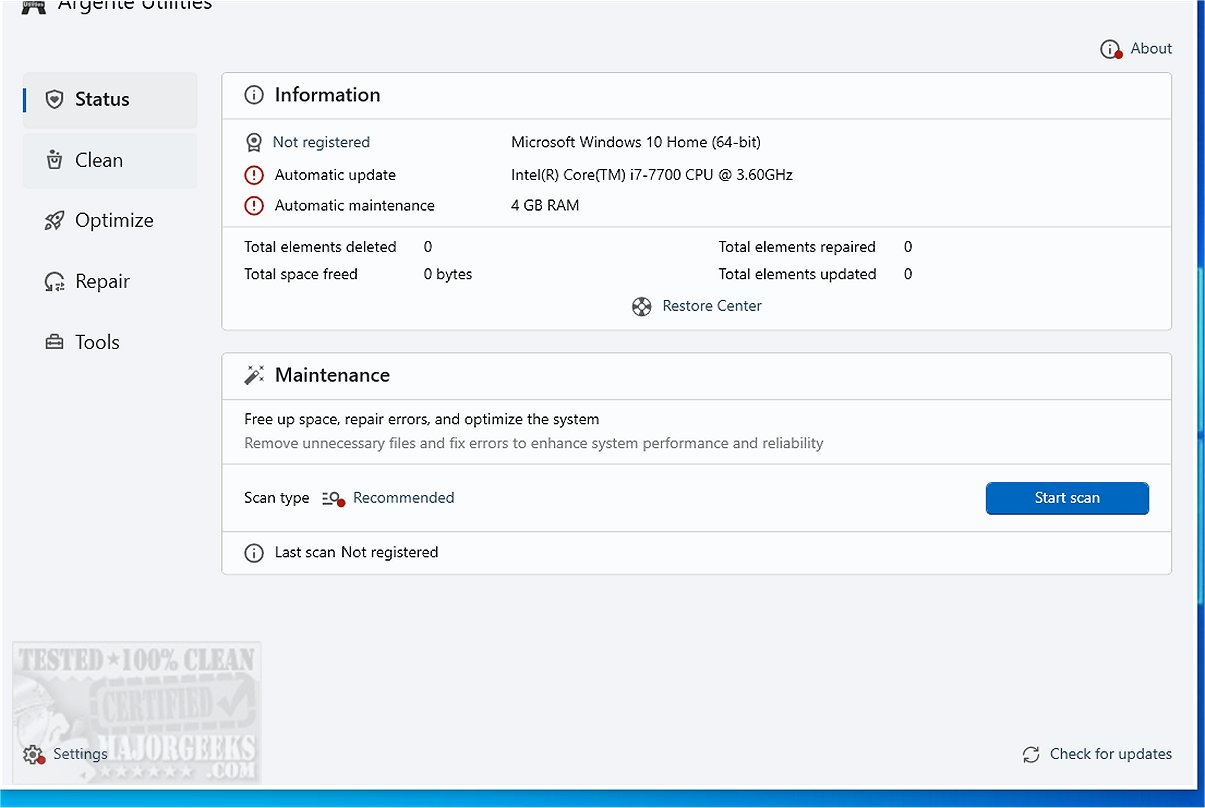
Task: Open the Status shield icon
Action: [55, 99]
